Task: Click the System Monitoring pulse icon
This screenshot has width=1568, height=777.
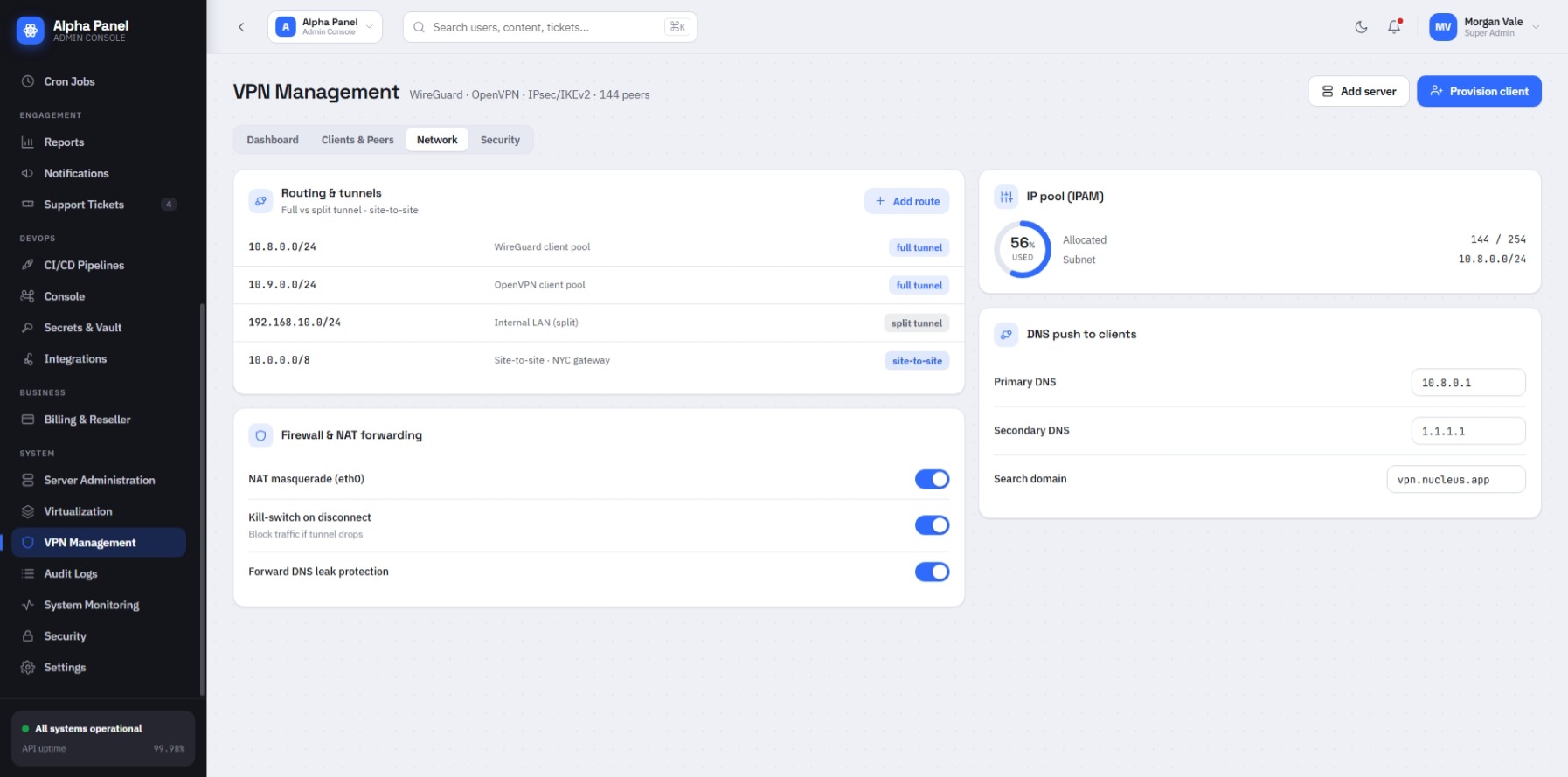Action: click(x=28, y=605)
